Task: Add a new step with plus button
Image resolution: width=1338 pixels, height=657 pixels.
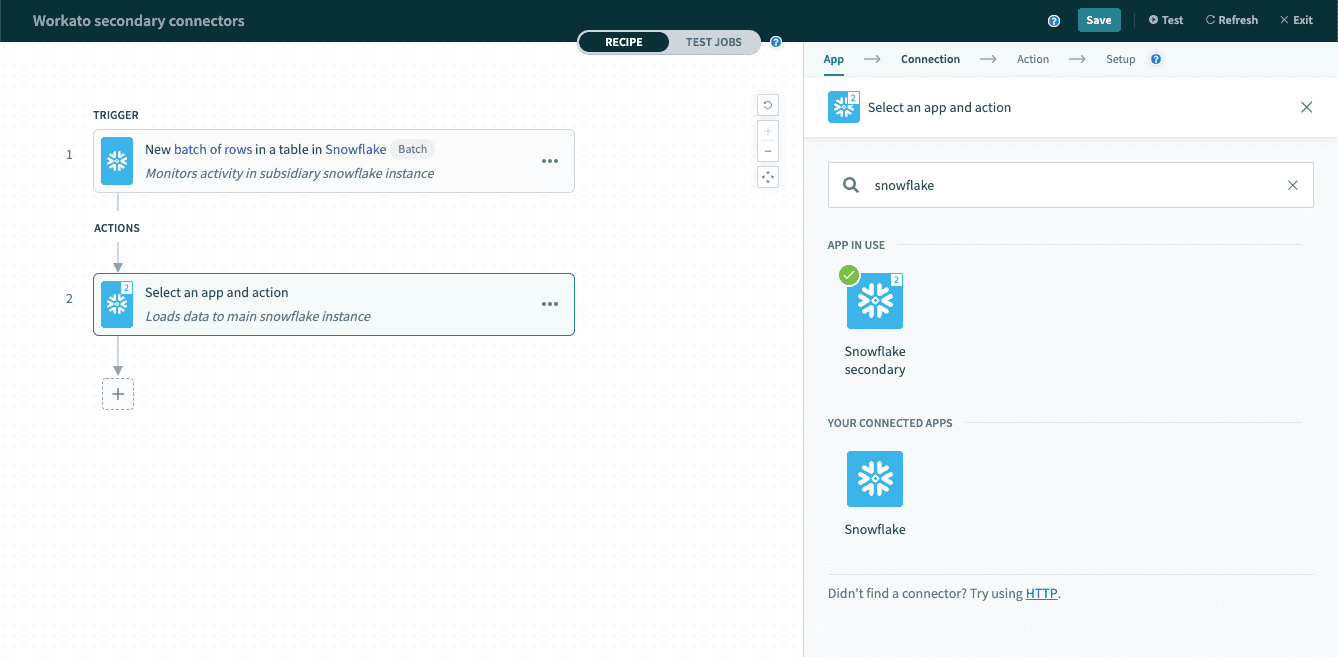Action: [x=118, y=394]
